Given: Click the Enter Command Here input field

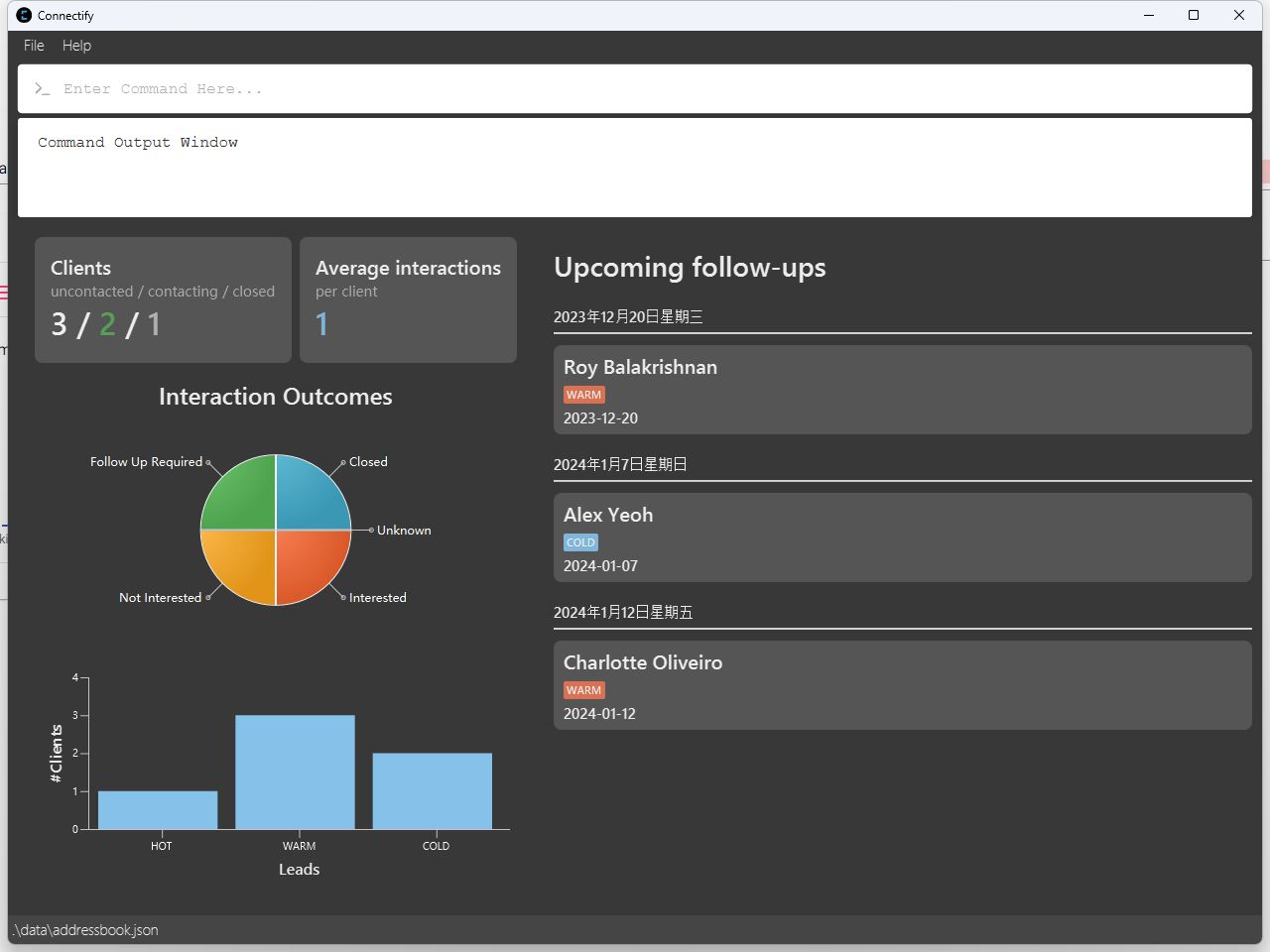Looking at the screenshot, I should tap(635, 89).
